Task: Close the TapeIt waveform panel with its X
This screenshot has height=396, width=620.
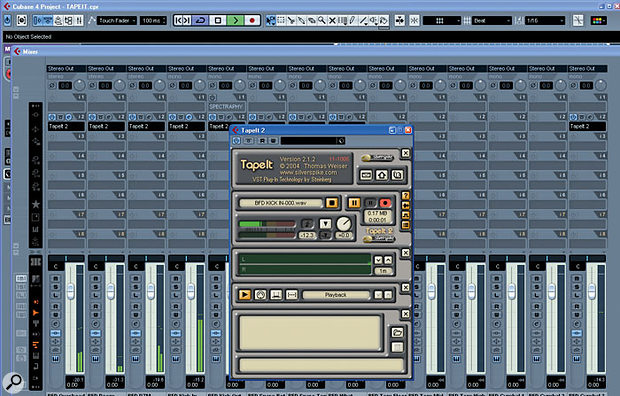Action: point(406,252)
